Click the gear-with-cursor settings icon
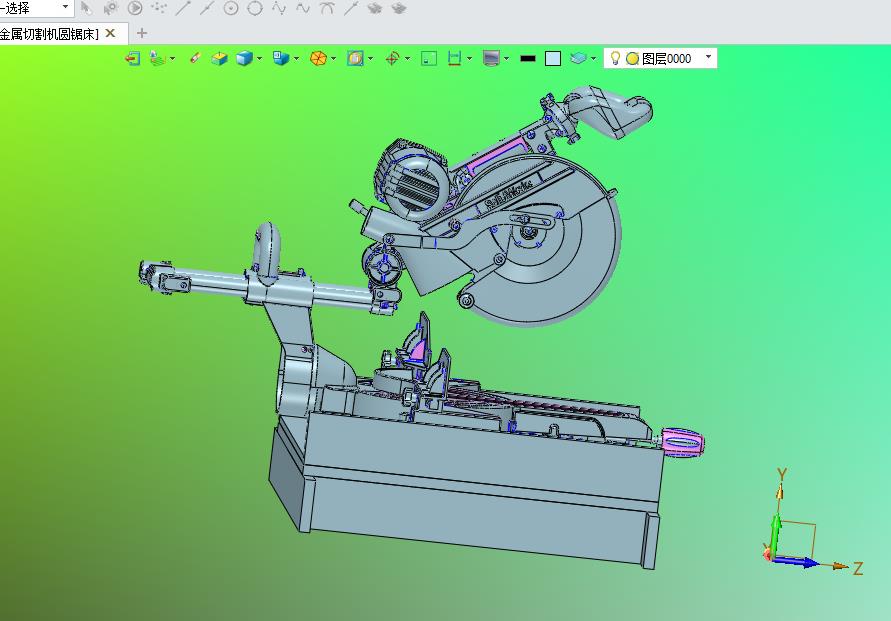The width and height of the screenshot is (891, 621). pos(111,8)
